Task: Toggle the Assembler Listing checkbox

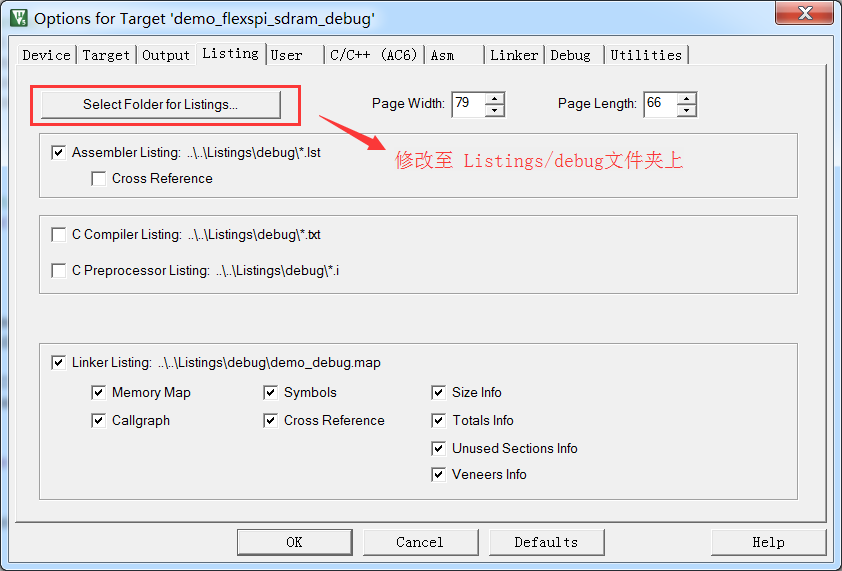Action: [x=59, y=153]
